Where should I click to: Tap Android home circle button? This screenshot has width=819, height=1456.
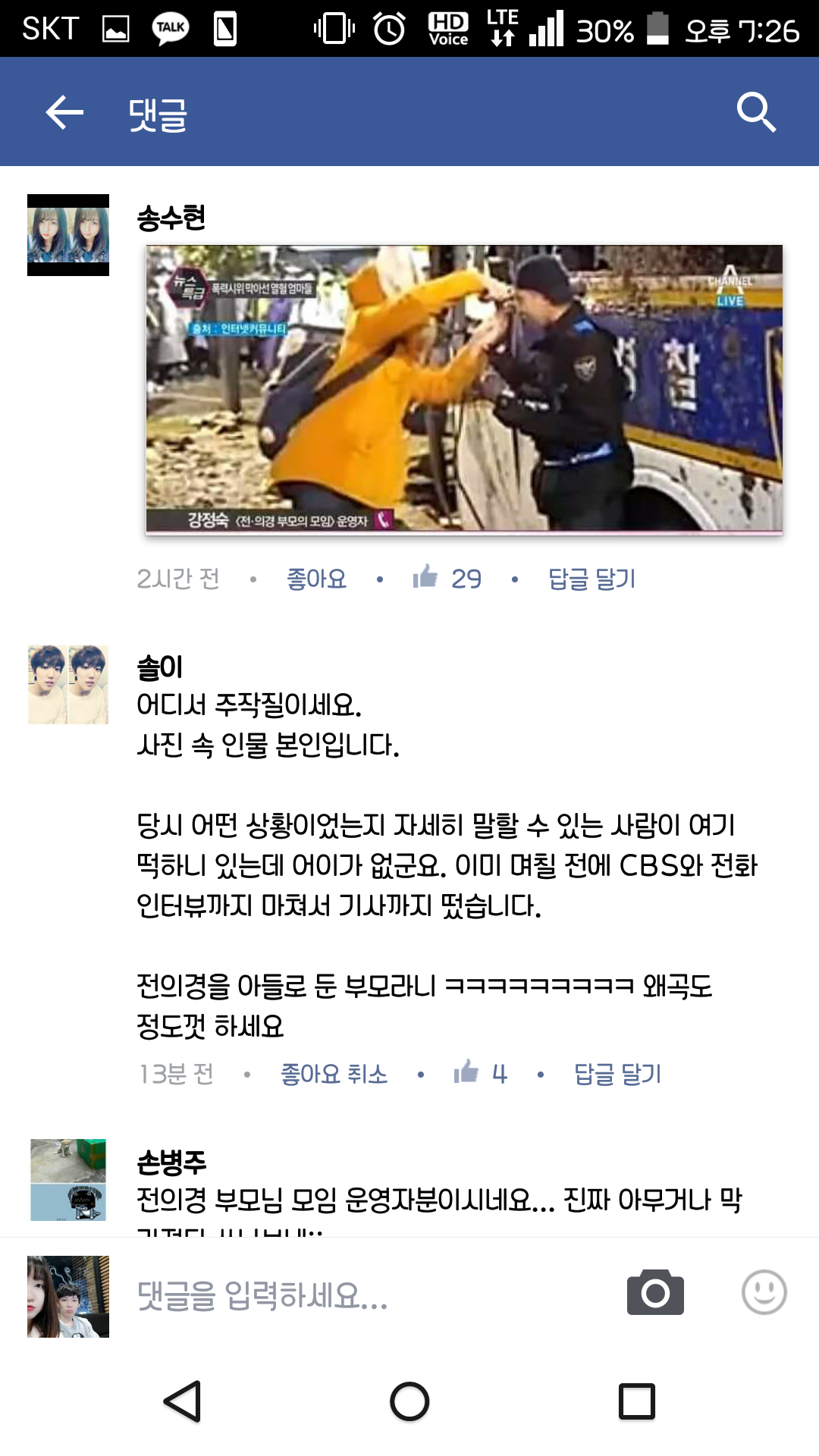point(409,1401)
